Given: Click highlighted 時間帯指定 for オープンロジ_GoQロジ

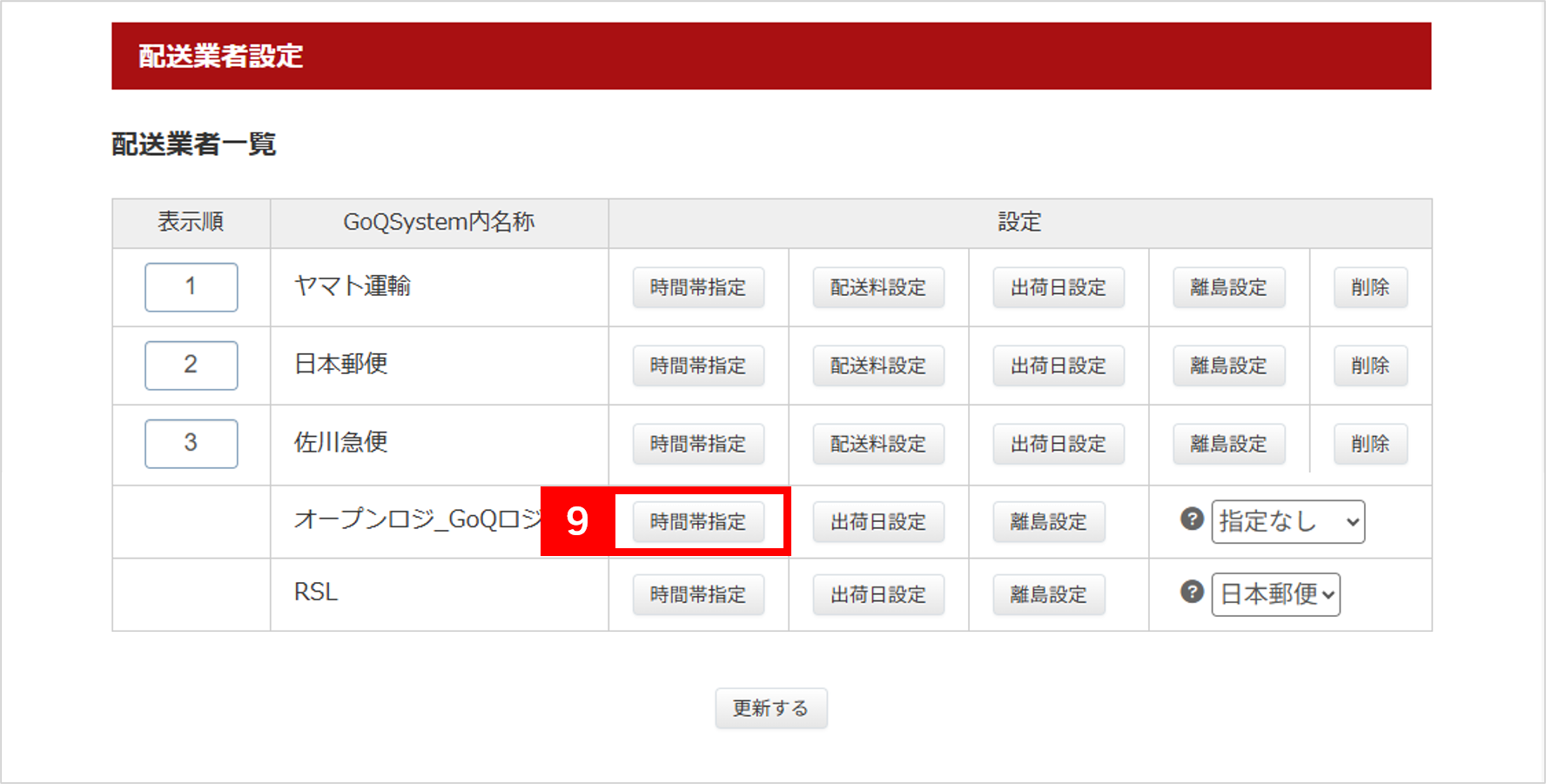Looking at the screenshot, I should coord(698,522).
